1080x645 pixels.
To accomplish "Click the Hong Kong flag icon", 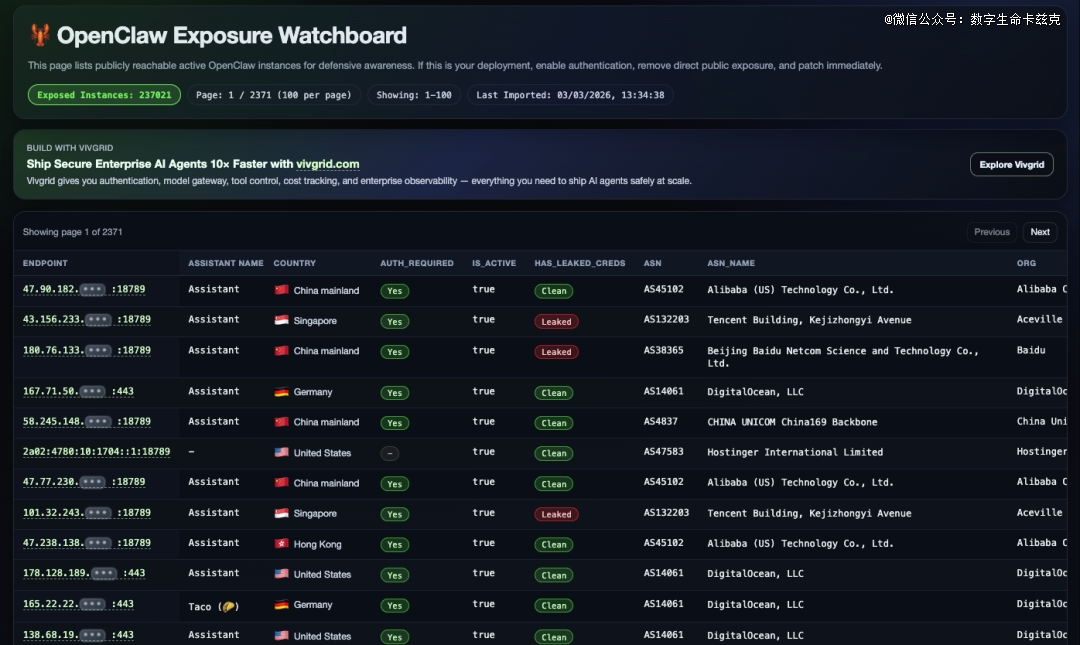I will pyautogui.click(x=281, y=544).
